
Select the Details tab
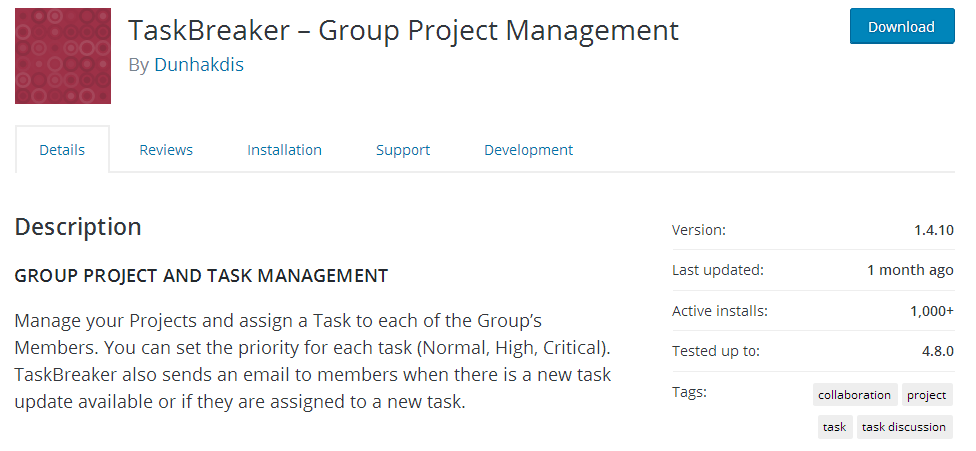point(62,150)
